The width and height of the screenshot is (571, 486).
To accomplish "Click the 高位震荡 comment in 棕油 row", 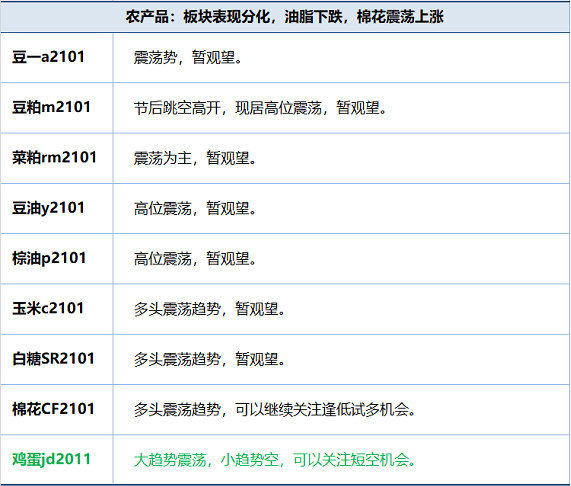I will click(x=195, y=258).
